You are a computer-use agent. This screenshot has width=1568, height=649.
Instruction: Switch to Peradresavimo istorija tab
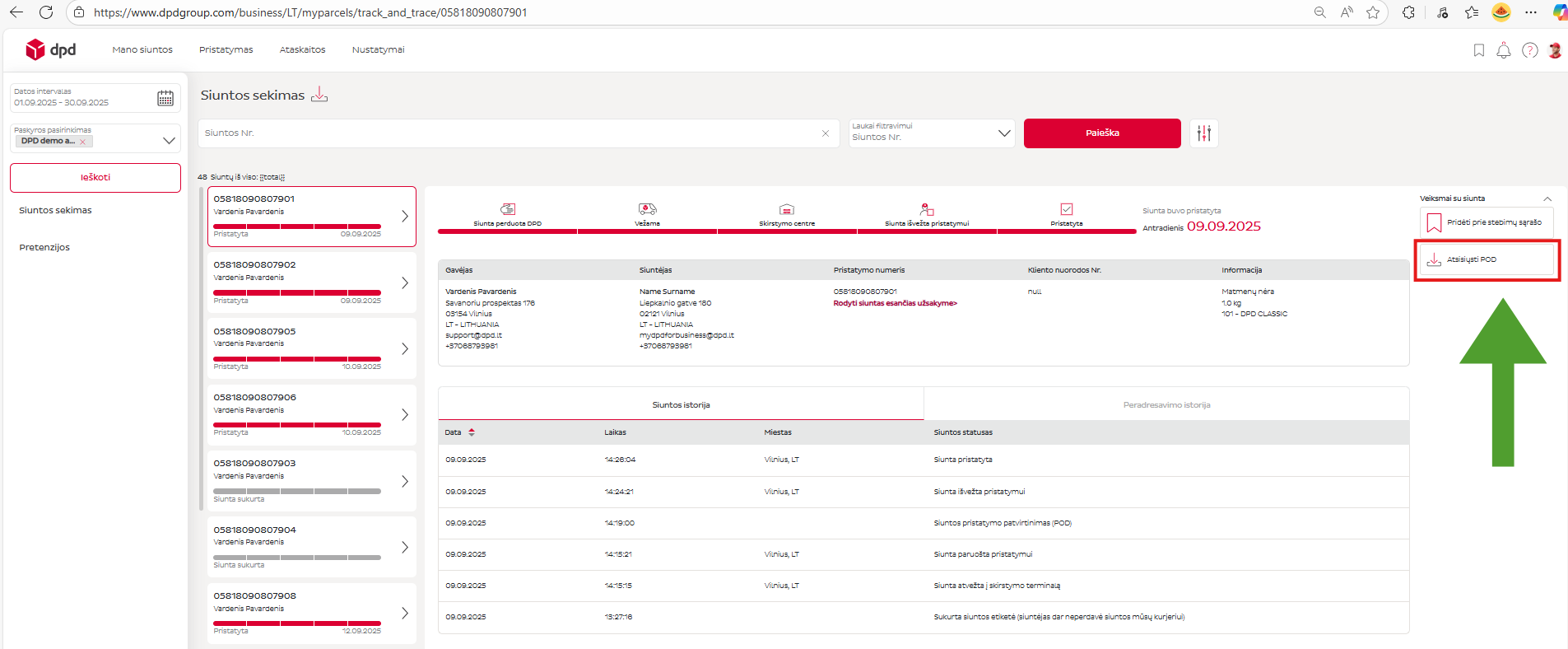tap(1166, 404)
